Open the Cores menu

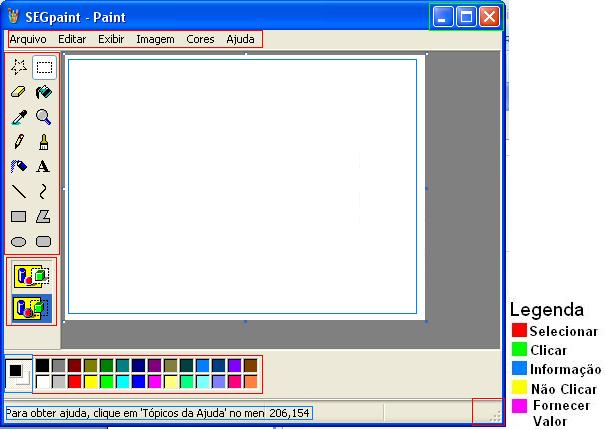point(200,39)
